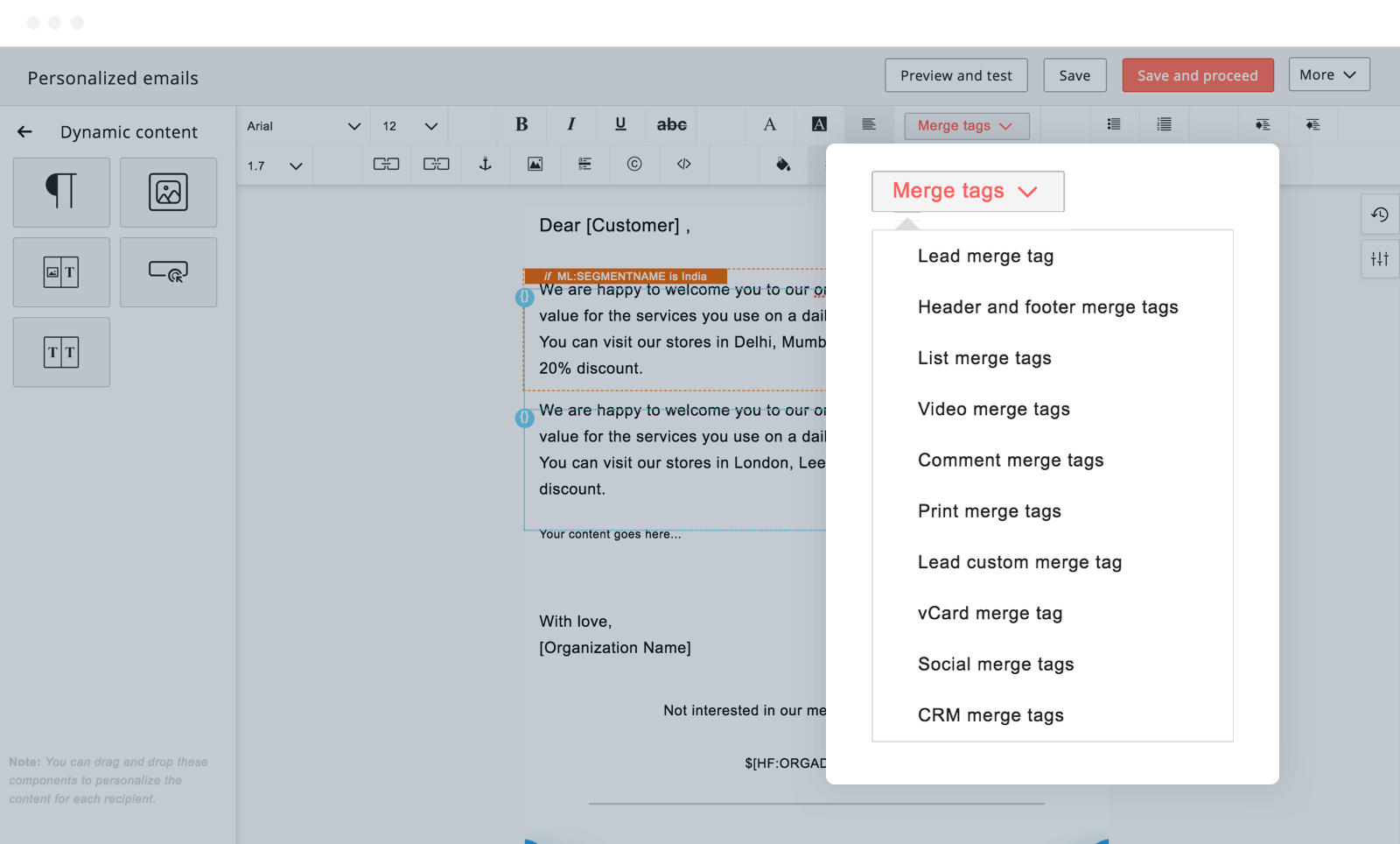
Task: Click the Bold formatting icon
Action: 521,124
